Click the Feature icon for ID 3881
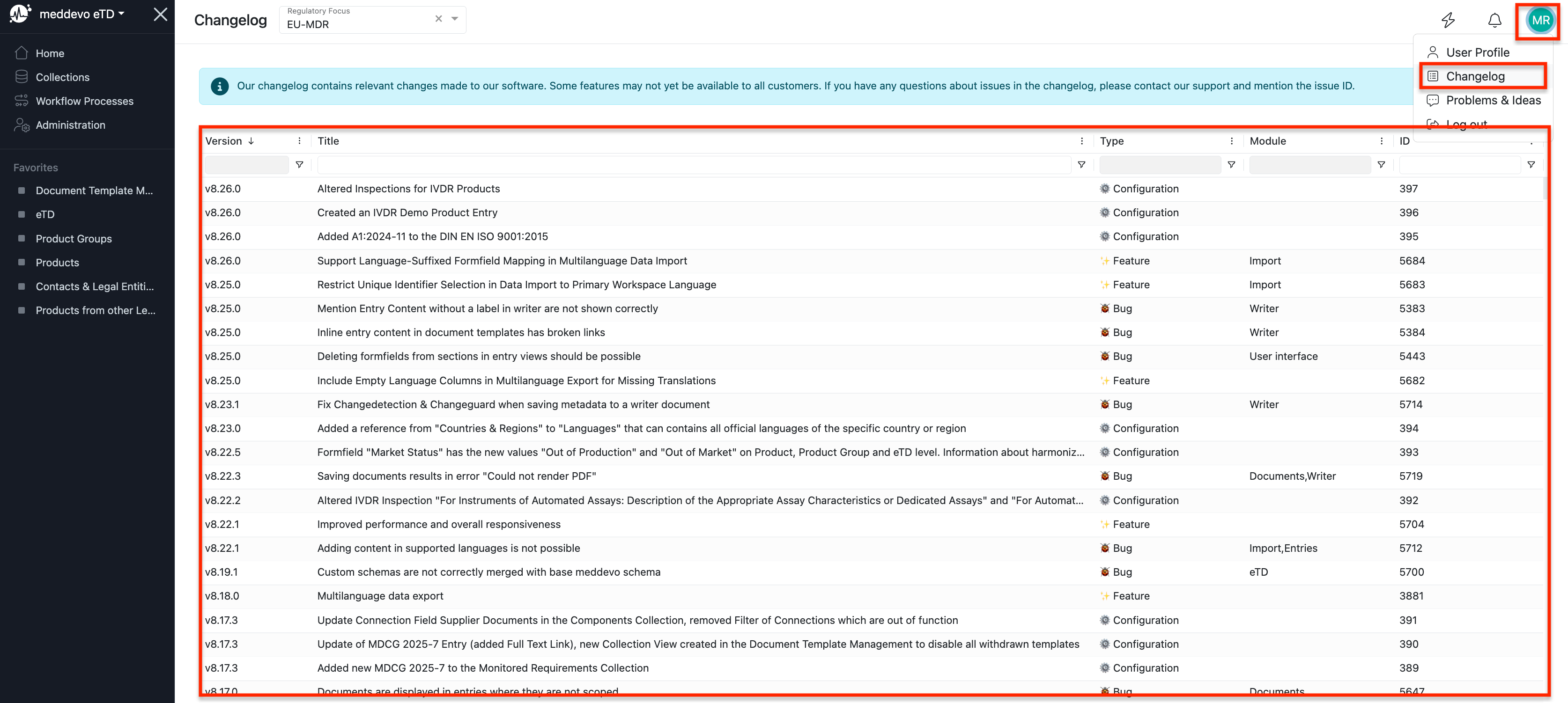Image resolution: width=1568 pixels, height=703 pixels. coord(1105,596)
